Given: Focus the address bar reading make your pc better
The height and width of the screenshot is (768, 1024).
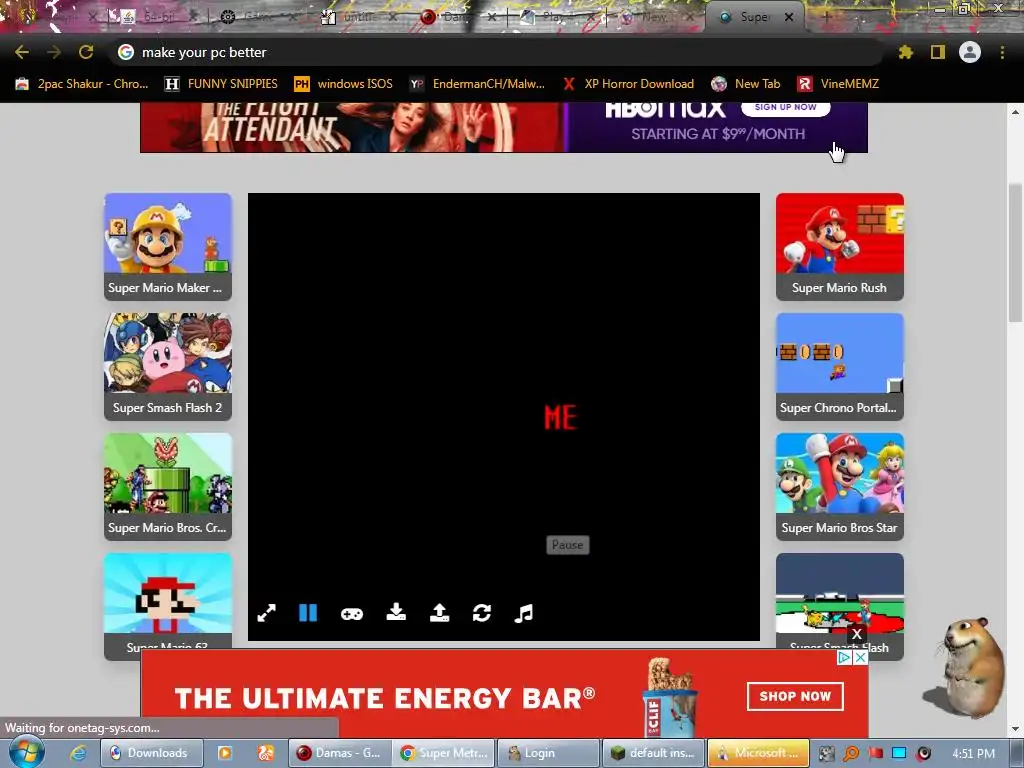Looking at the screenshot, I should tap(496, 52).
